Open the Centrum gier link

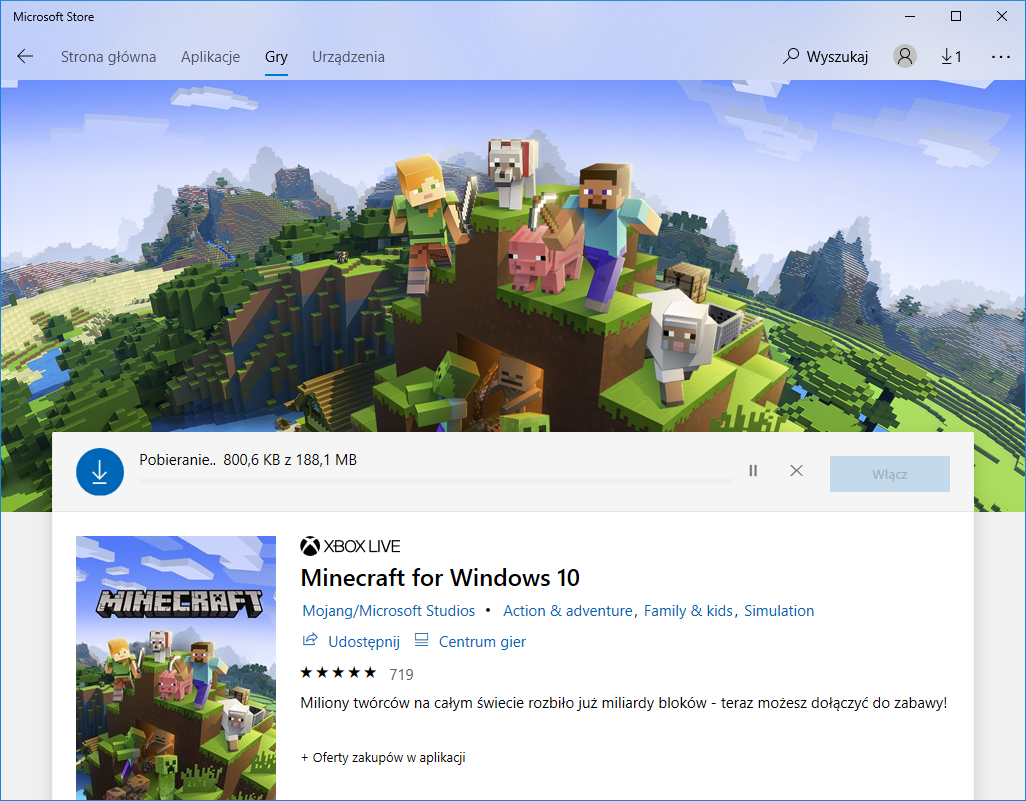click(x=482, y=641)
